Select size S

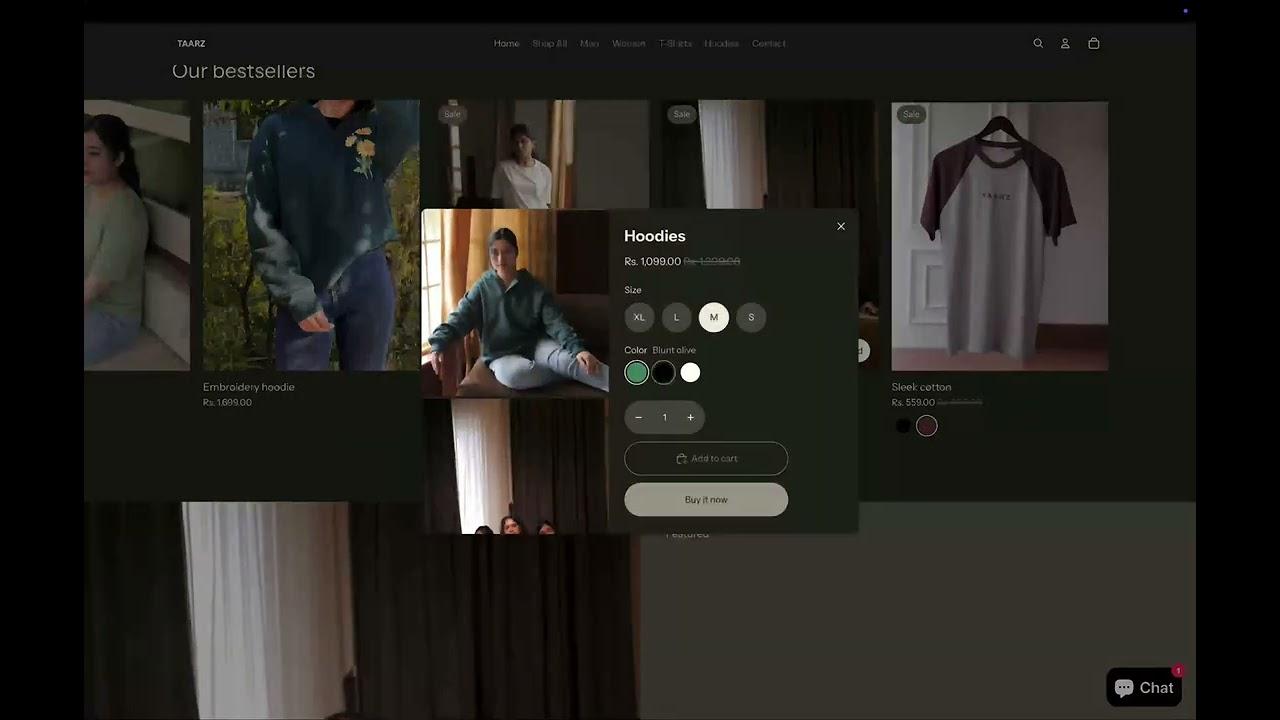[x=751, y=317]
